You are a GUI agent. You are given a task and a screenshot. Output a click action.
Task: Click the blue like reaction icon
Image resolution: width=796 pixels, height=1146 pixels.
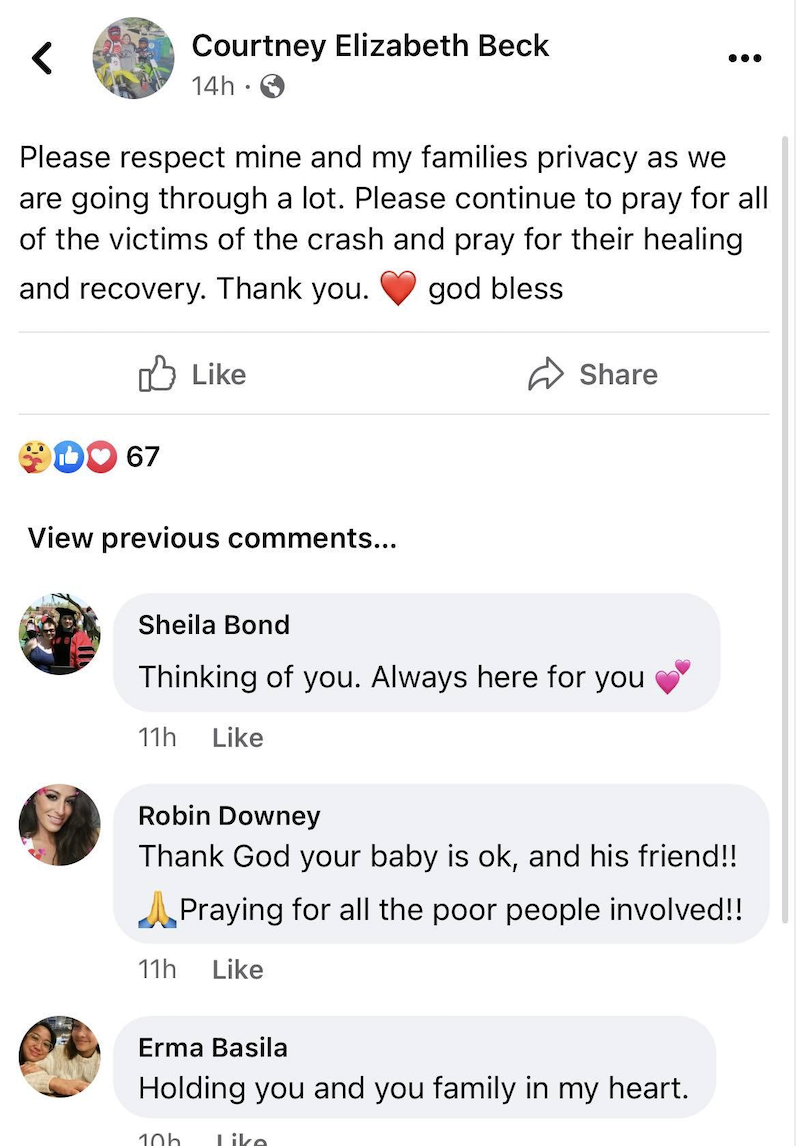66,457
